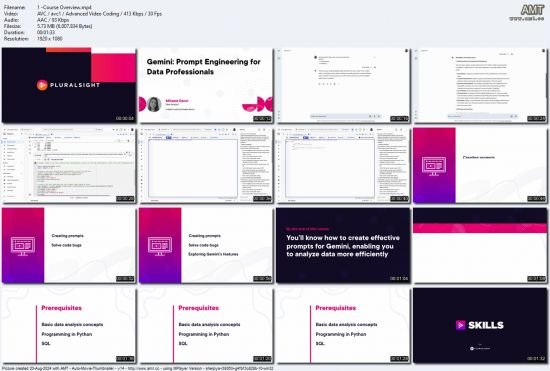550x371 pixels.
Task: Click the Duration value '00:01:33'
Action: tap(46, 33)
